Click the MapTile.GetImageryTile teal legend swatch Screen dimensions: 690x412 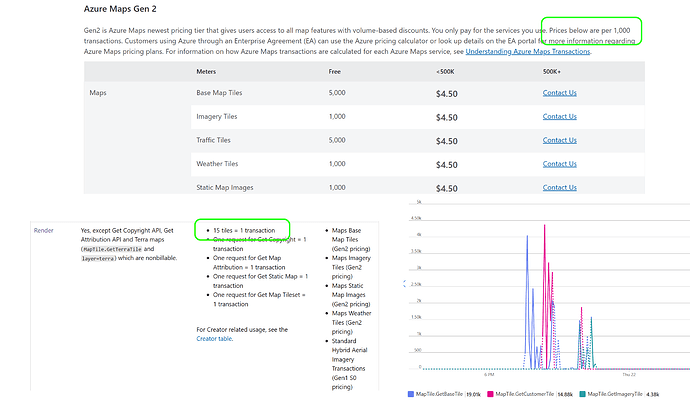(x=583, y=394)
